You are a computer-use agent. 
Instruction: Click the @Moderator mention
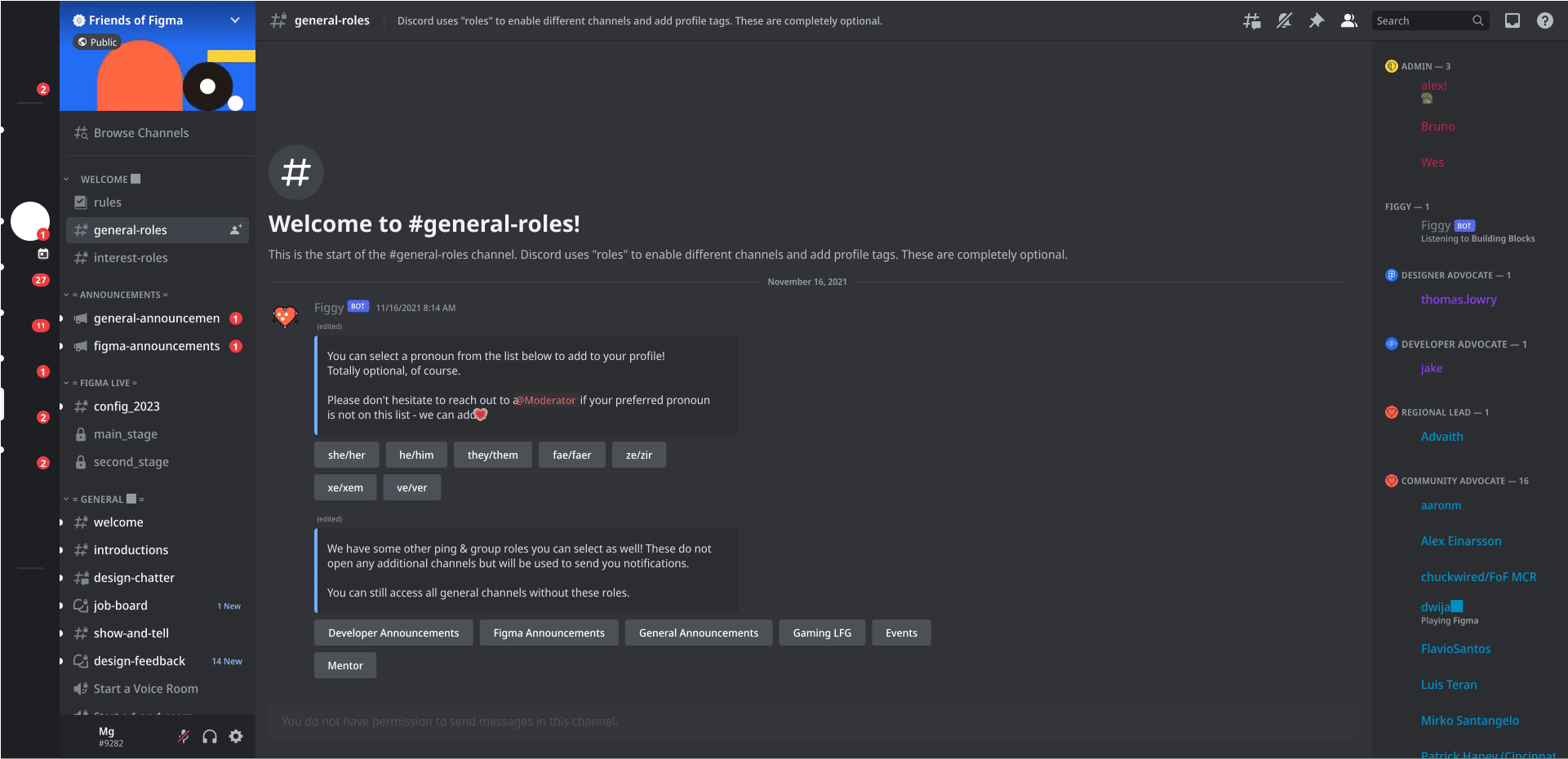545,400
